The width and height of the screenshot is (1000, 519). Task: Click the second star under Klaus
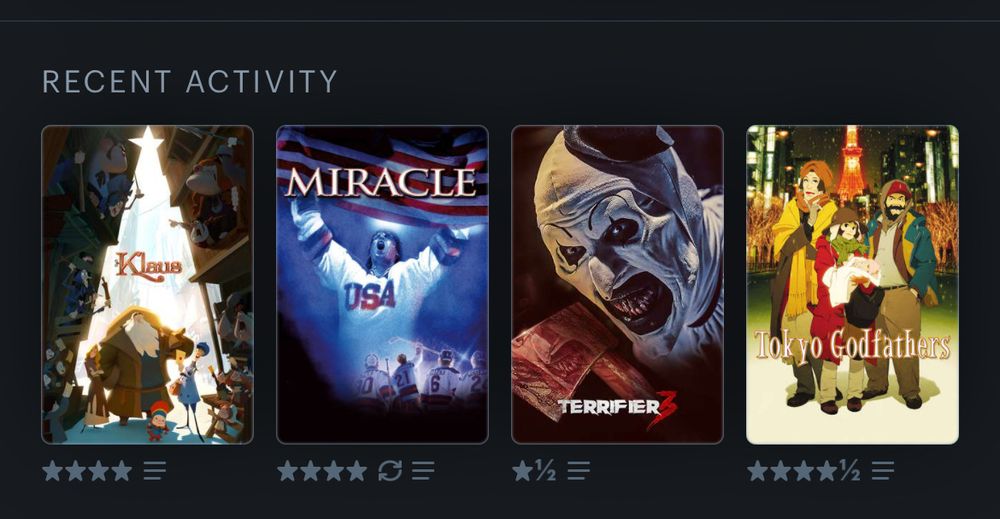[76, 471]
